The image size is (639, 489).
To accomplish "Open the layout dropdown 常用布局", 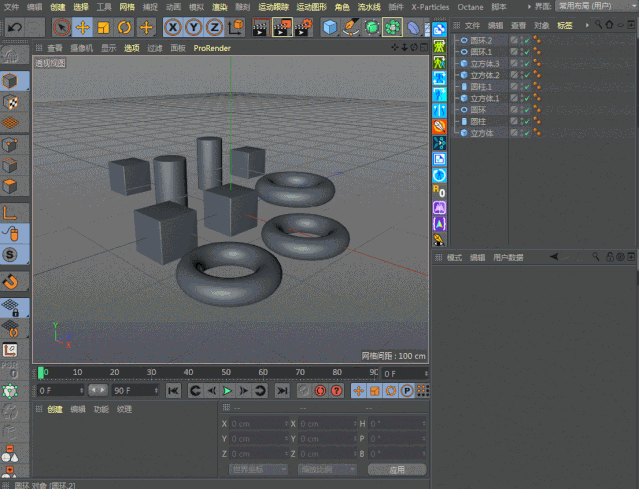I will 596,6.
